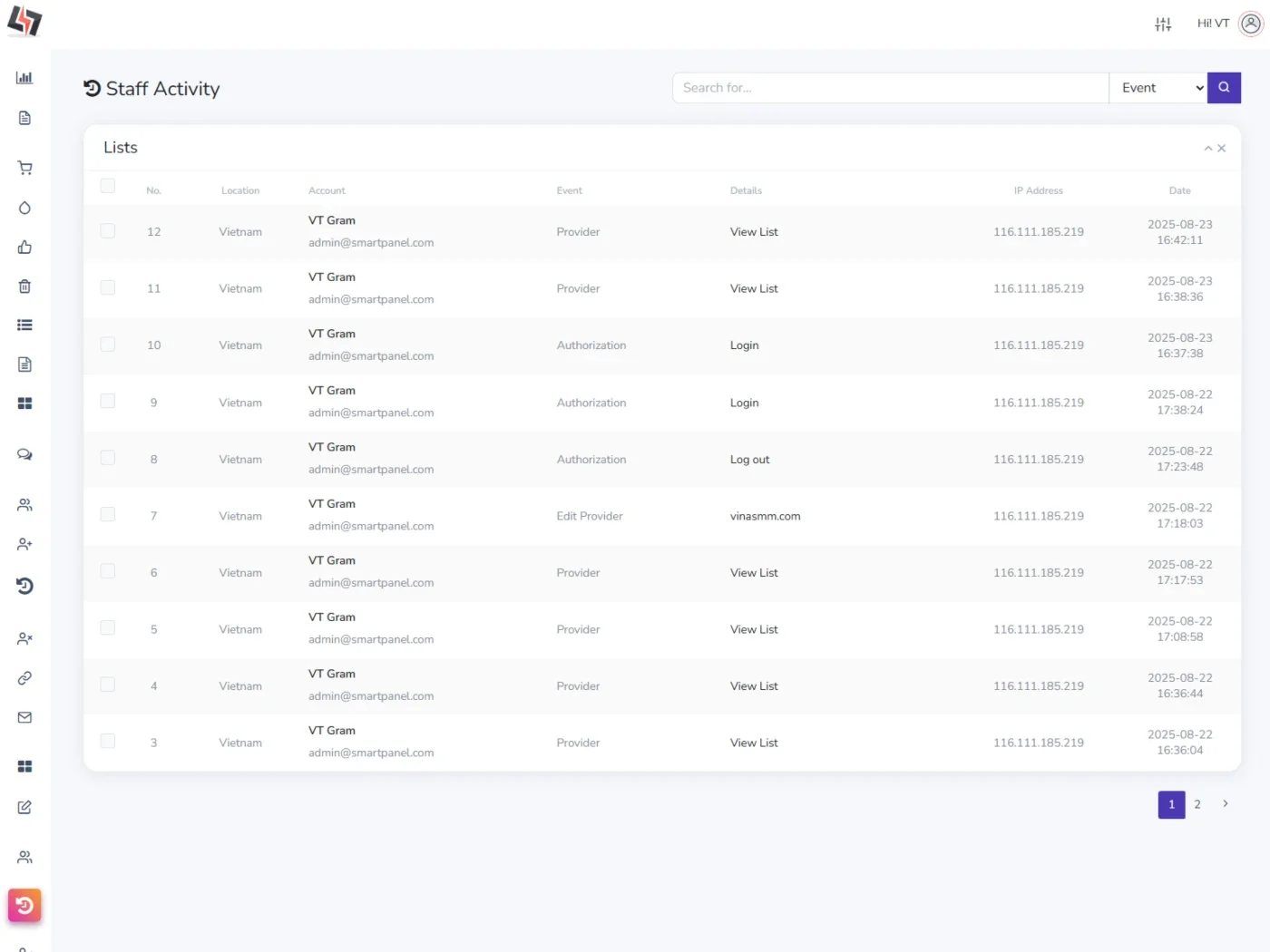Click the pink floating history button
Image resolution: width=1270 pixels, height=952 pixels.
24,905
